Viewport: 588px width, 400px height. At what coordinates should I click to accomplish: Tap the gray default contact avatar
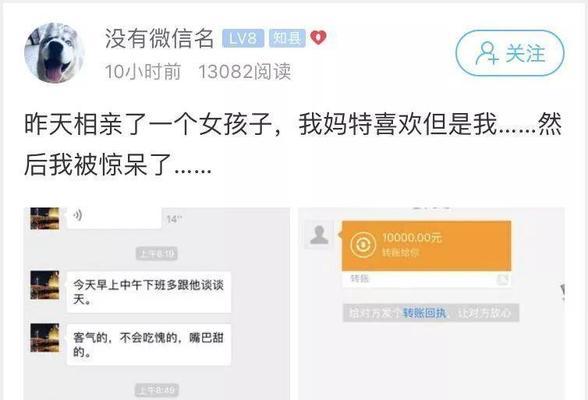pyautogui.click(x=319, y=235)
